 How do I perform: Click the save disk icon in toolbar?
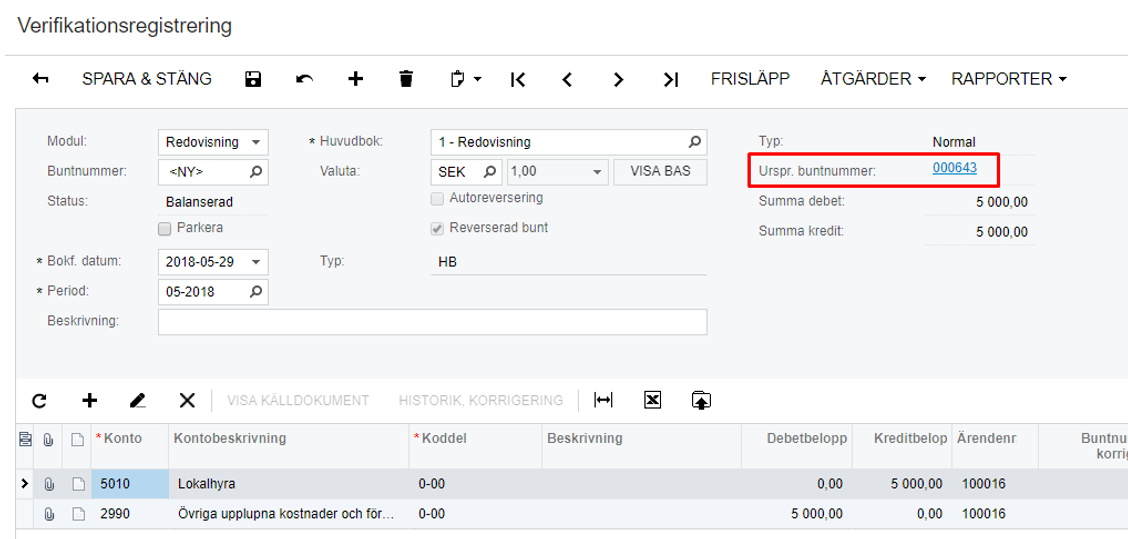pos(253,80)
